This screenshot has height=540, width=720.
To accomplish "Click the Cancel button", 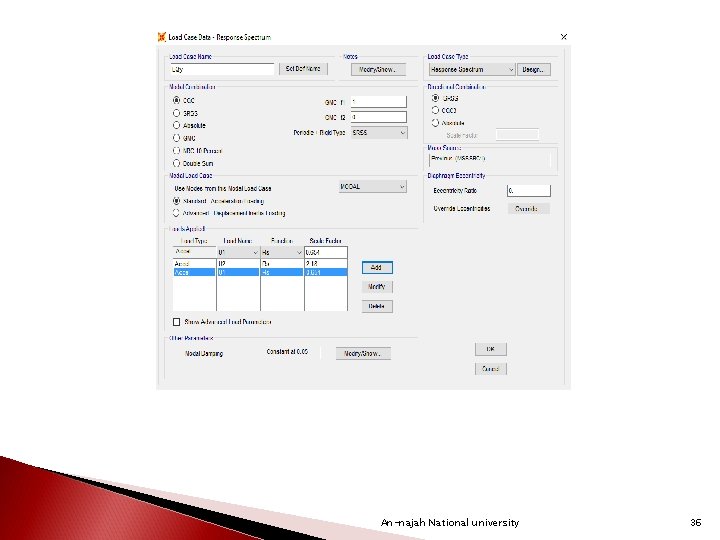I will [490, 369].
